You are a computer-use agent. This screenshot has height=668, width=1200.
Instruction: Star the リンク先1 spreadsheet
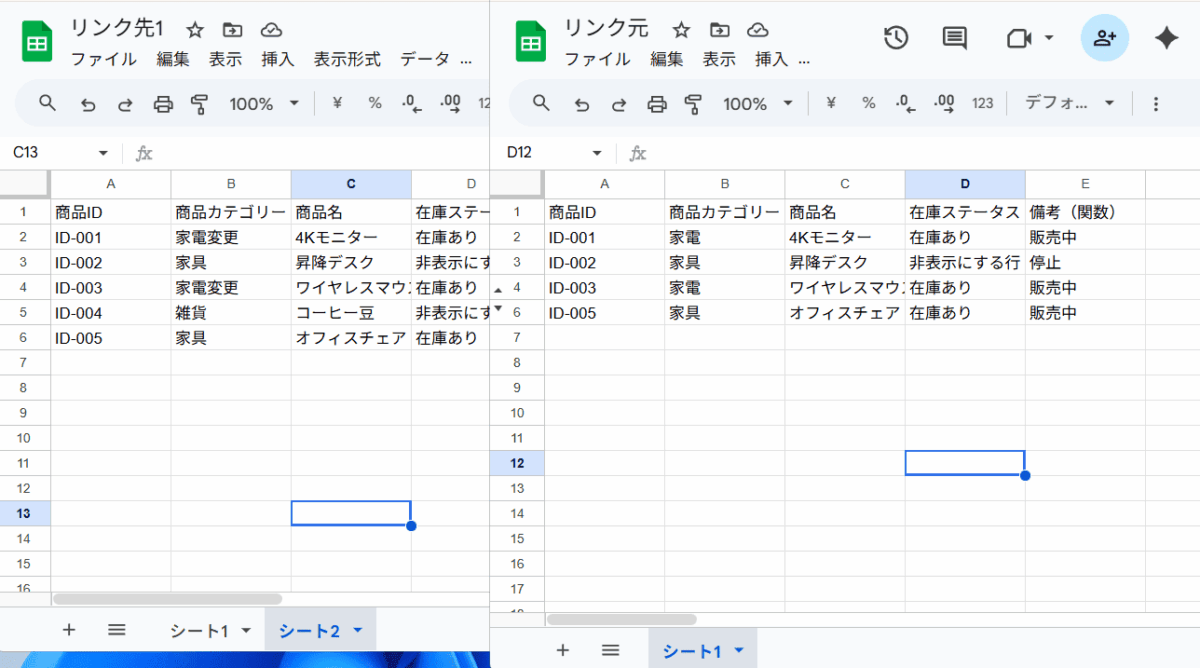pyautogui.click(x=195, y=29)
